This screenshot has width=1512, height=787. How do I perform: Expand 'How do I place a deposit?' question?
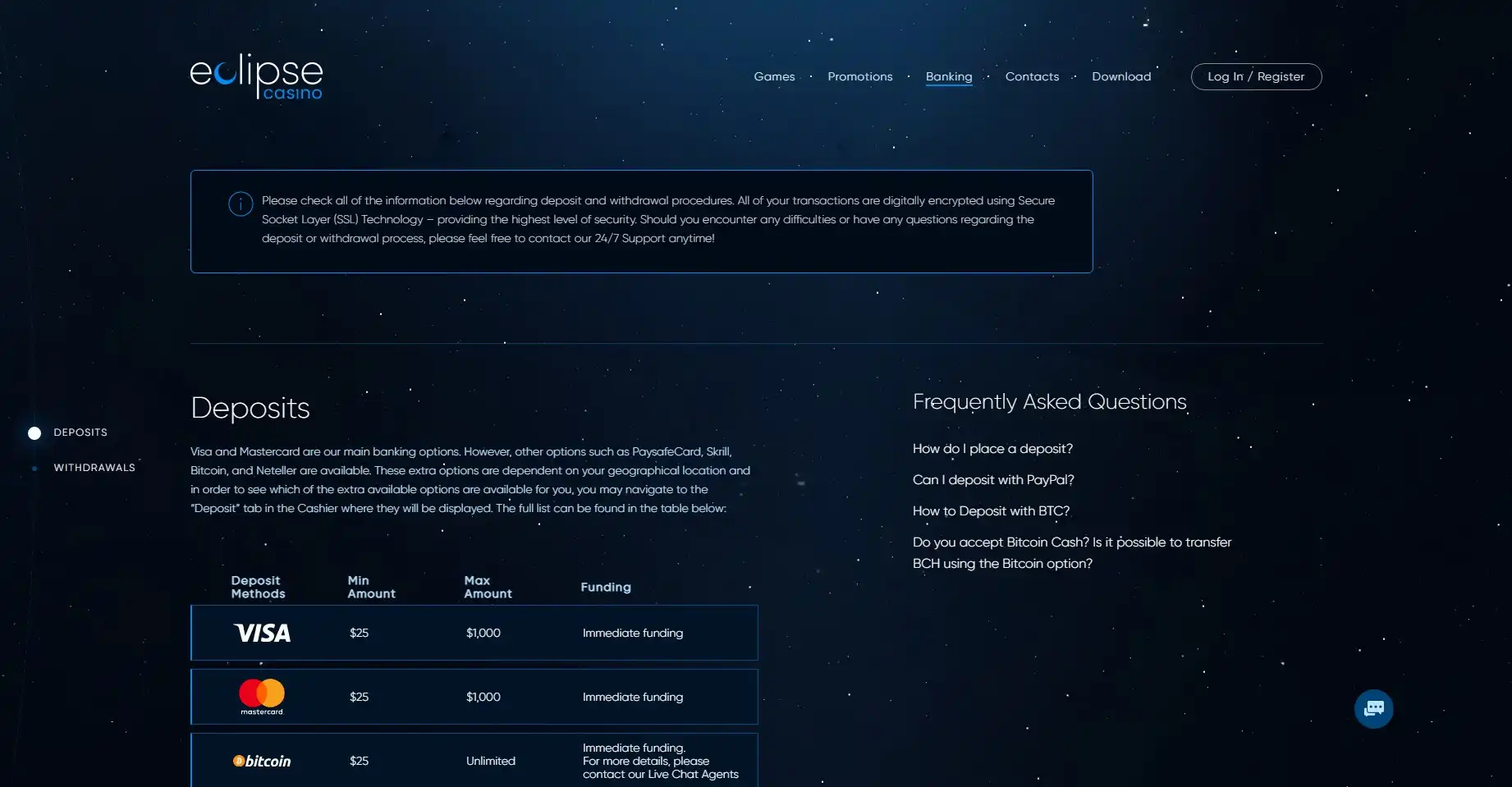[x=992, y=449]
